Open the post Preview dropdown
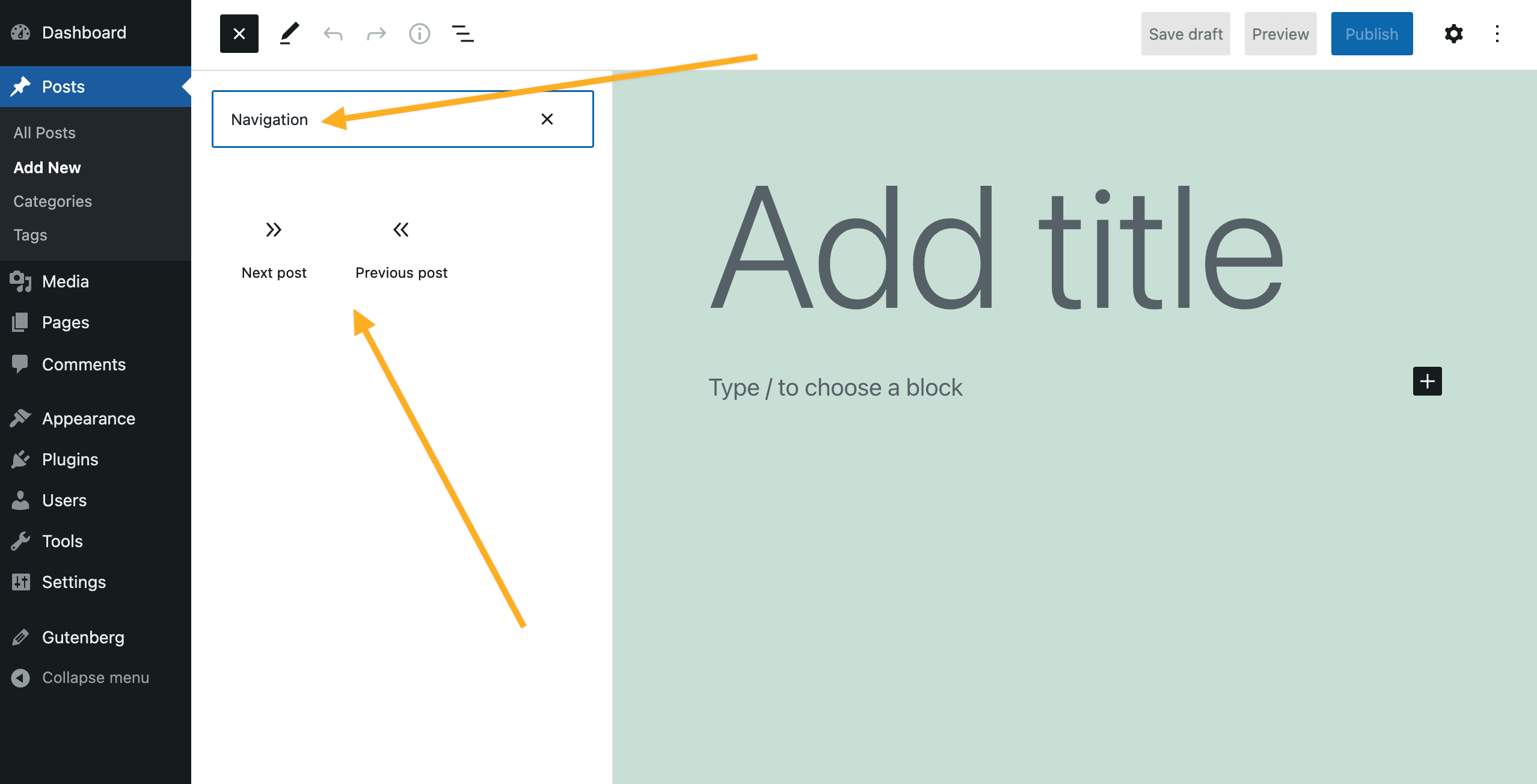The image size is (1537, 784). tap(1280, 34)
